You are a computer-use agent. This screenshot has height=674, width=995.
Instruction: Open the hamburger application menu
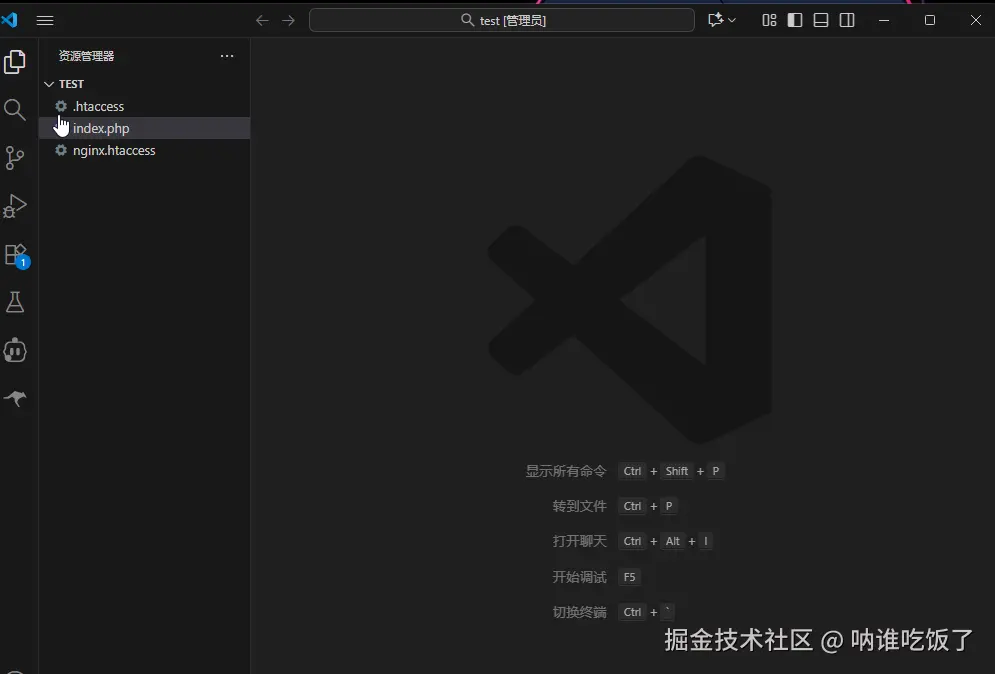pos(44,20)
